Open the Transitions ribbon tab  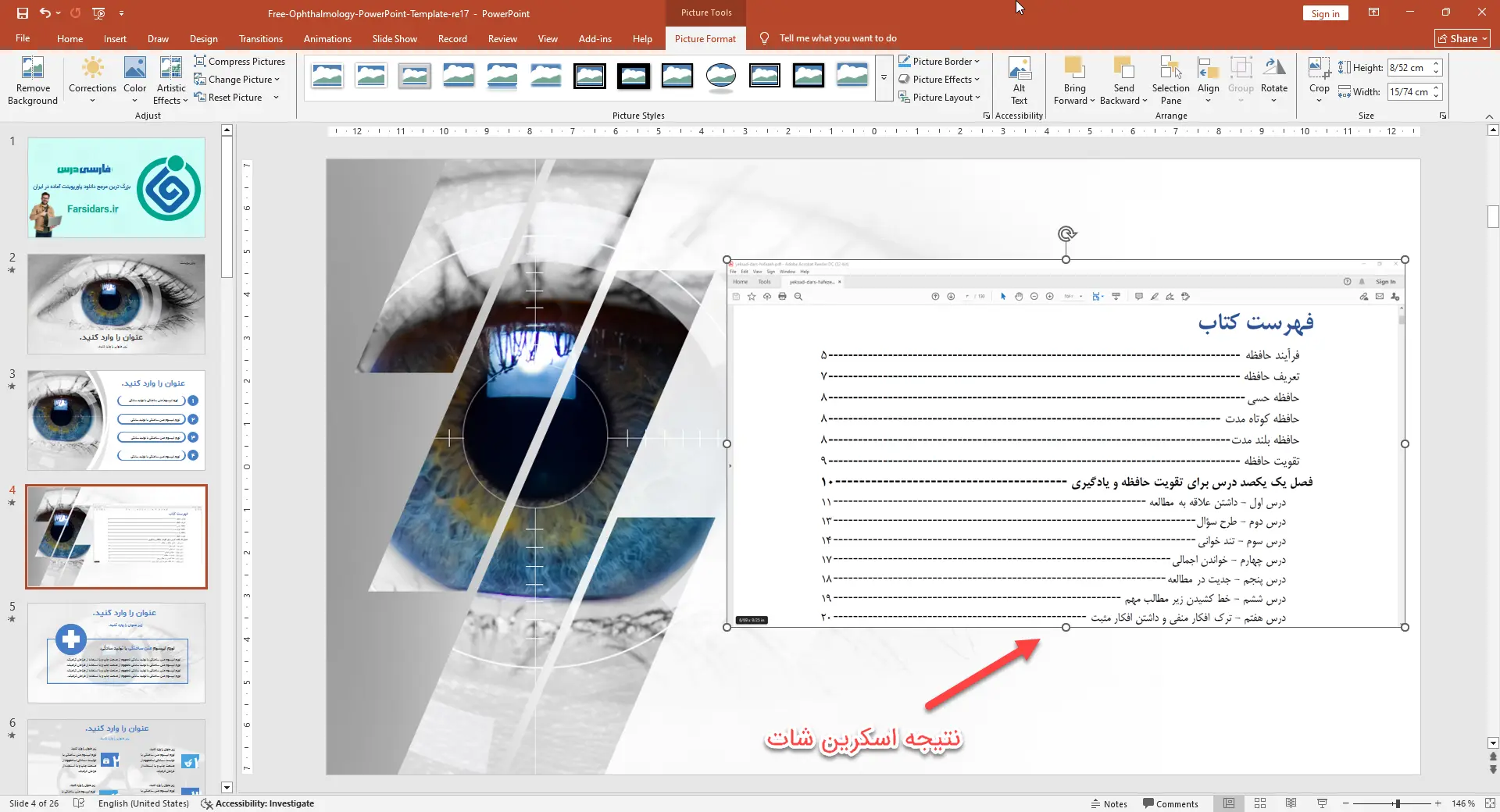(x=261, y=38)
